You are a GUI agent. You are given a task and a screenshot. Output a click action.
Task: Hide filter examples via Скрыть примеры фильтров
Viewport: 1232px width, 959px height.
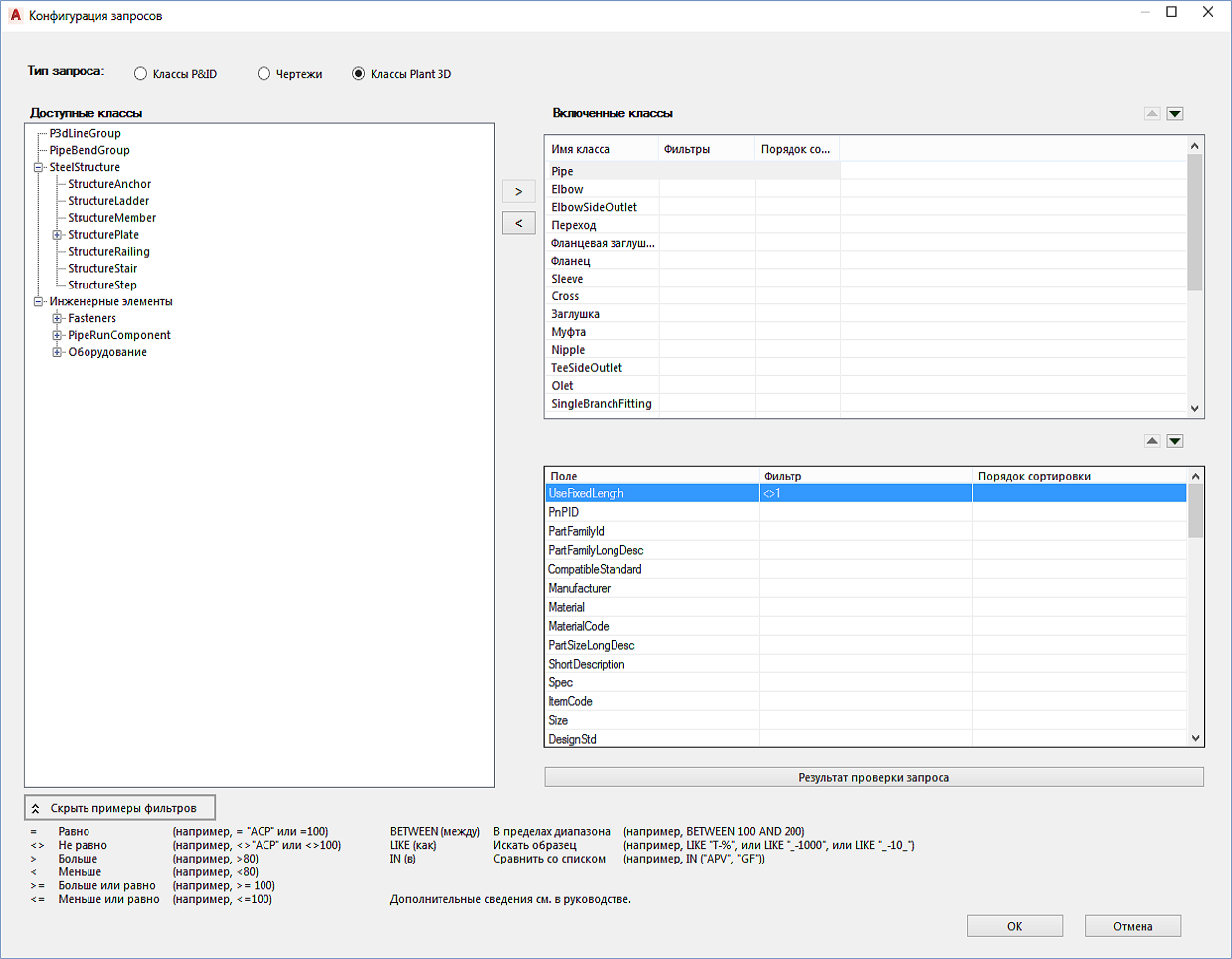(x=119, y=808)
